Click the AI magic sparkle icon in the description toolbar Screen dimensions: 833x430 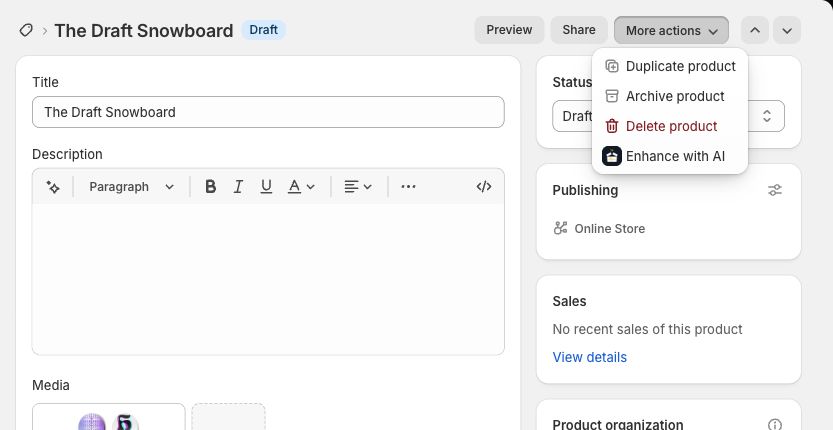(x=53, y=187)
